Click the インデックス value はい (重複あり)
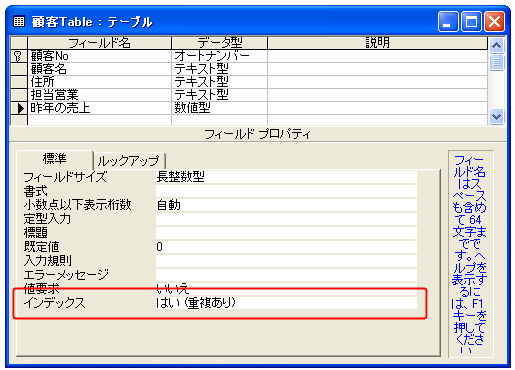Image resolution: width=515 pixels, height=370 pixels. click(x=286, y=303)
